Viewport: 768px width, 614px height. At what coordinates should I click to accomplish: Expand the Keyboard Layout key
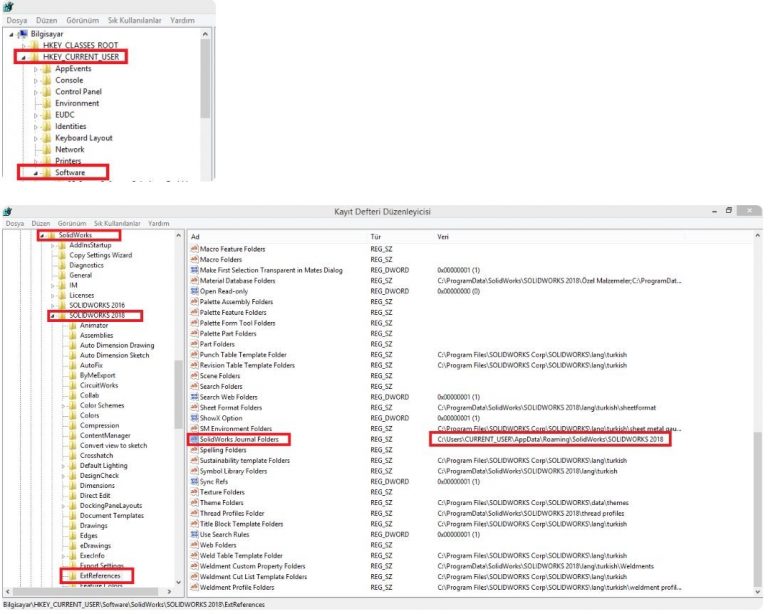(x=38, y=138)
